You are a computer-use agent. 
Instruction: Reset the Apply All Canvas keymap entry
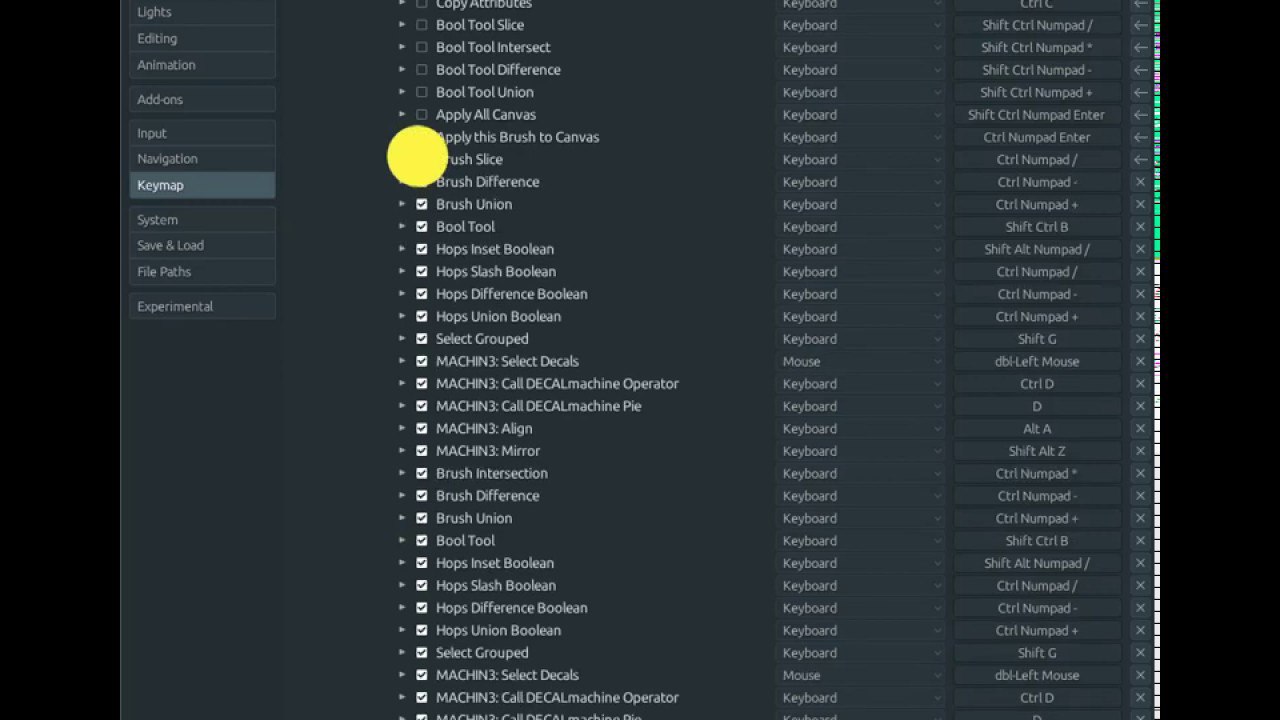(1140, 115)
